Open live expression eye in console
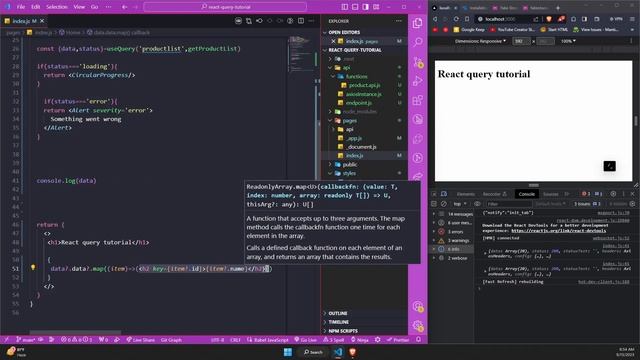 pyautogui.click(x=477, y=204)
